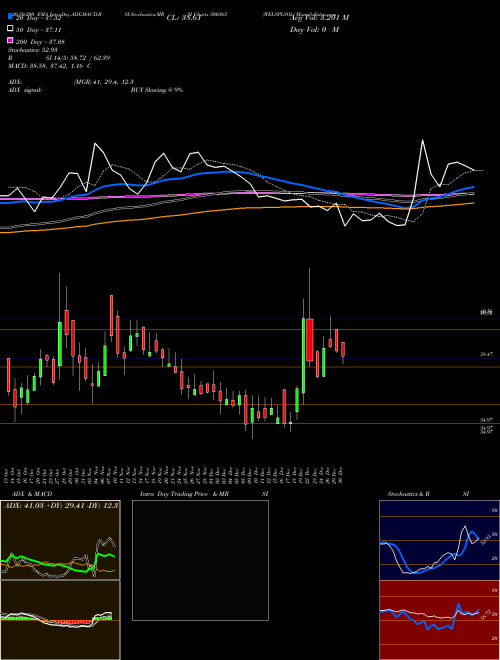Click the '38.47' price axis label

point(486,354)
